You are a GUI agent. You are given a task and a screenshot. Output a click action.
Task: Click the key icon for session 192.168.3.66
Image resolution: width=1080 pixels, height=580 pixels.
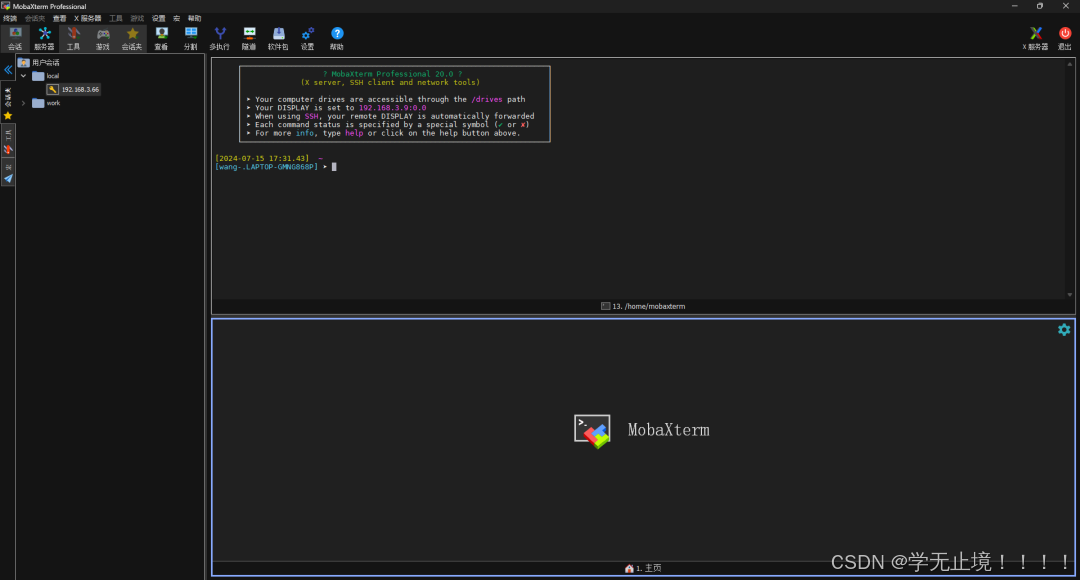point(52,90)
